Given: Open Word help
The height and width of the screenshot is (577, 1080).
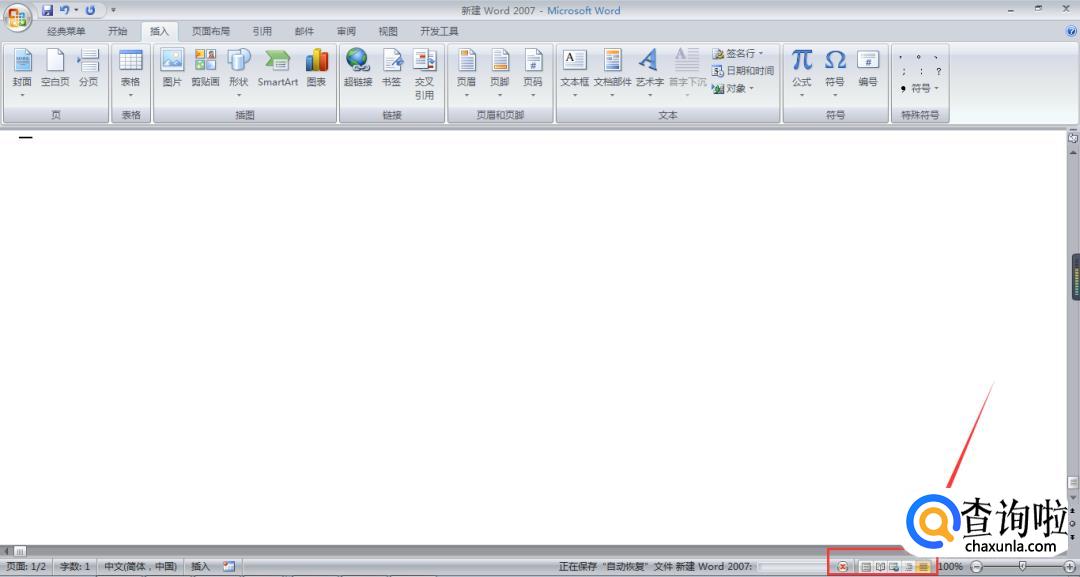Looking at the screenshot, I should (1072, 32).
